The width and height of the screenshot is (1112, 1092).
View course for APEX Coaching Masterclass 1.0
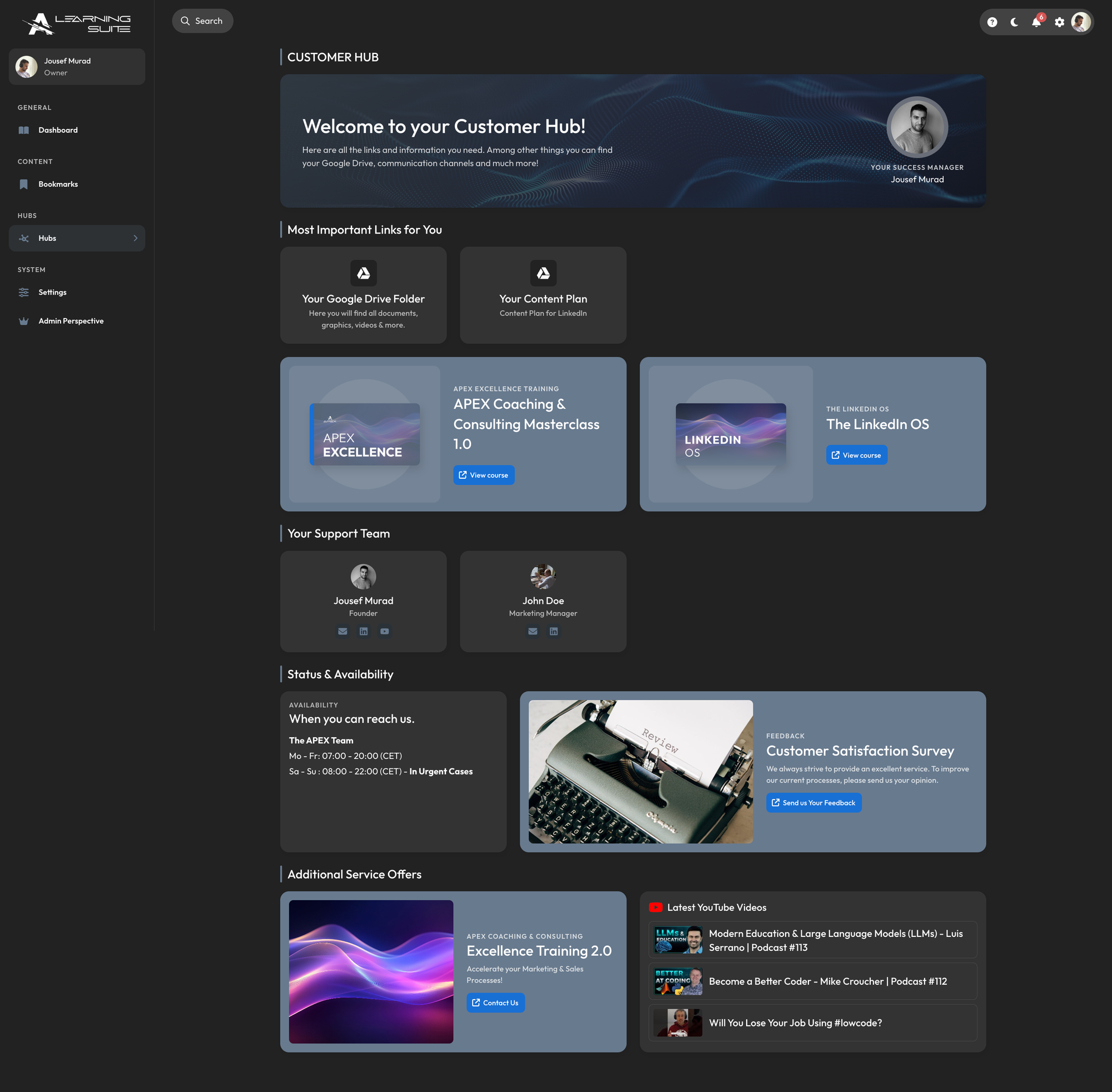point(484,474)
